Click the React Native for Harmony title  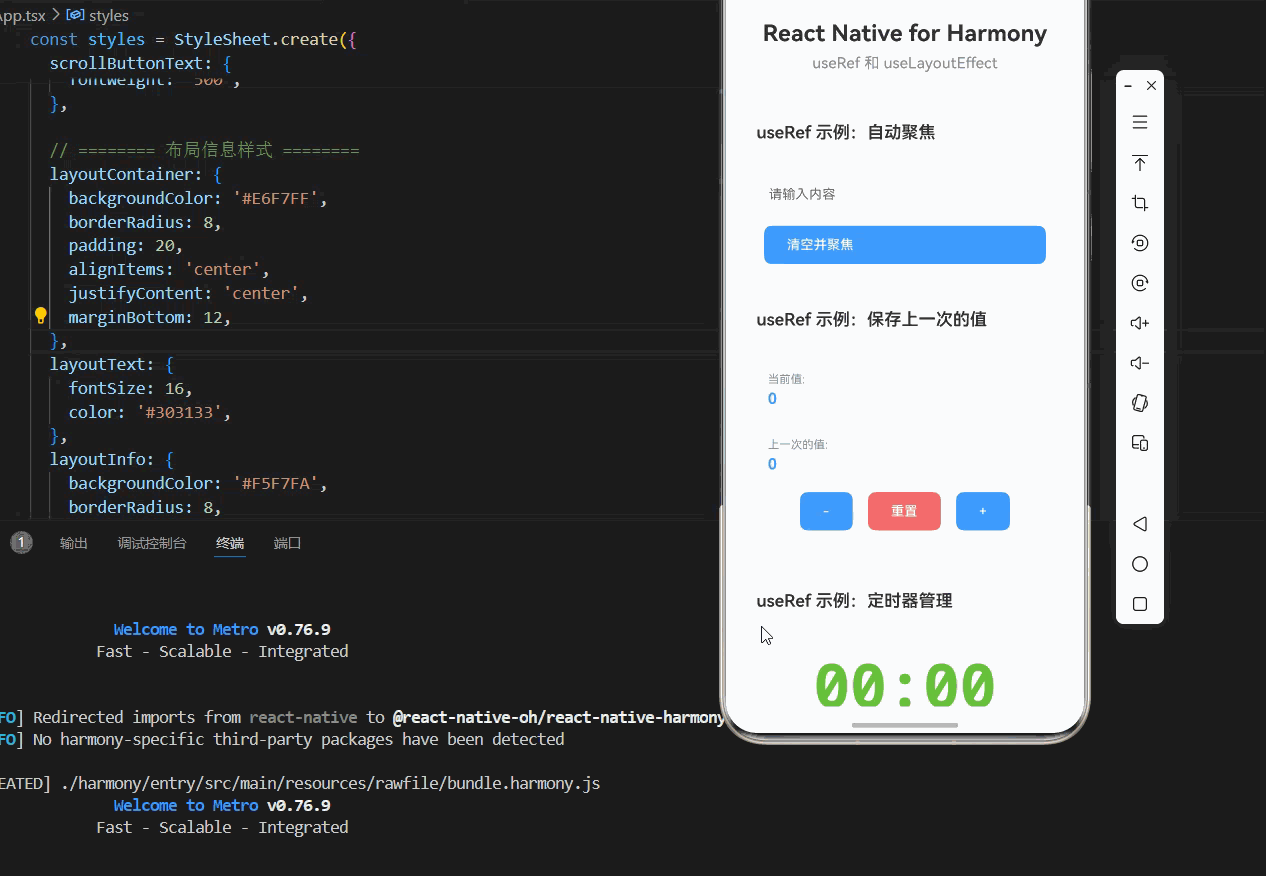click(x=905, y=33)
